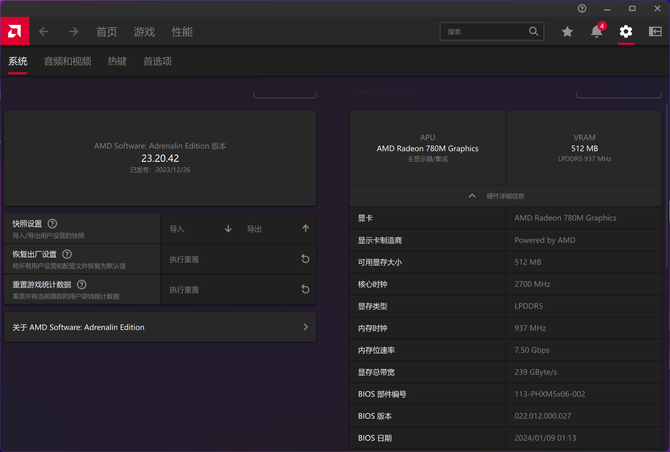
Task: Show help for 恢复出厂设置
Action: click(67, 254)
